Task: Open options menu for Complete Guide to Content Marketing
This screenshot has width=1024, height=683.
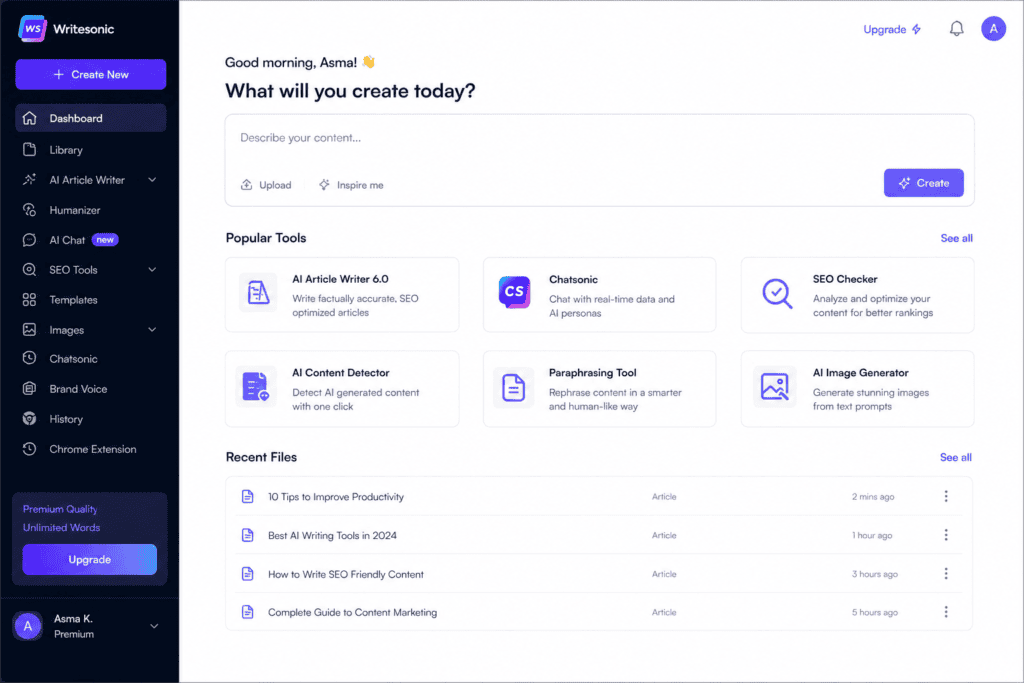Action: pos(946,612)
